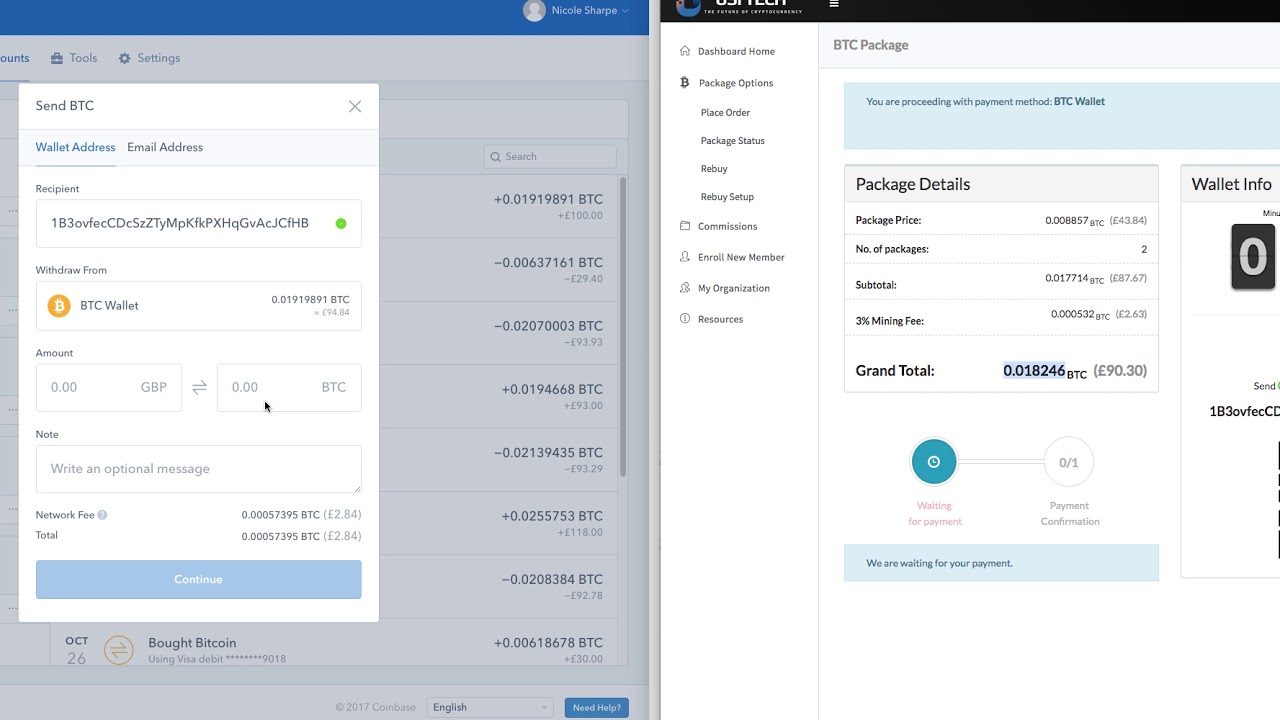Click the Subtotal 0.017714 BTC value

pyautogui.click(x=1075, y=279)
